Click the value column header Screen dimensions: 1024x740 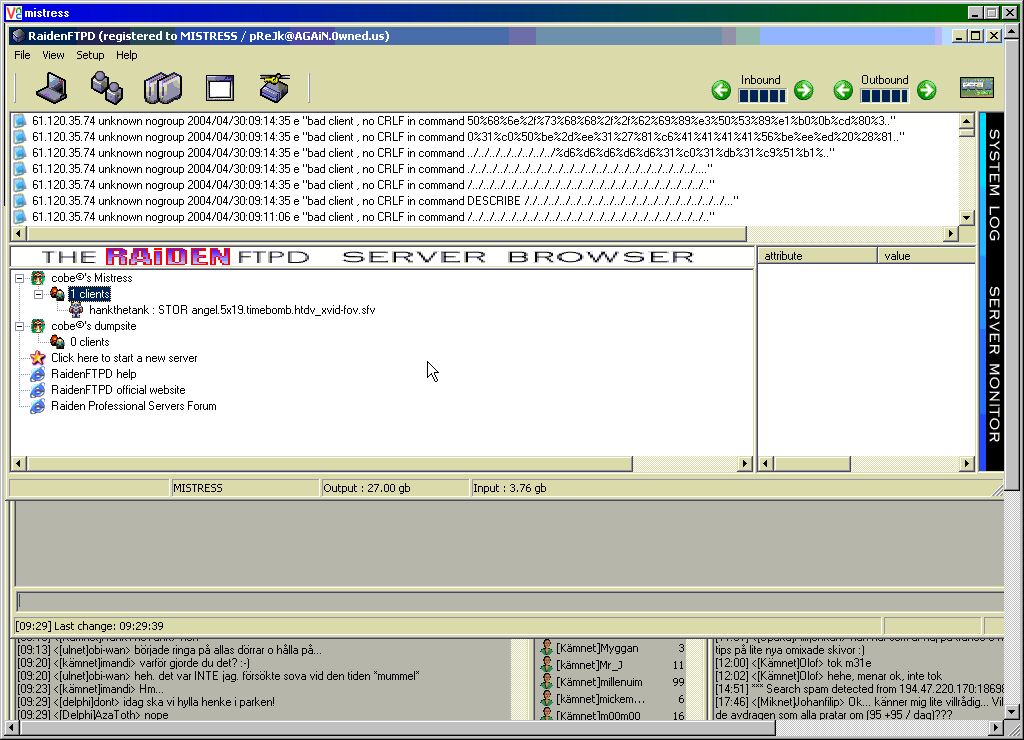coord(927,256)
